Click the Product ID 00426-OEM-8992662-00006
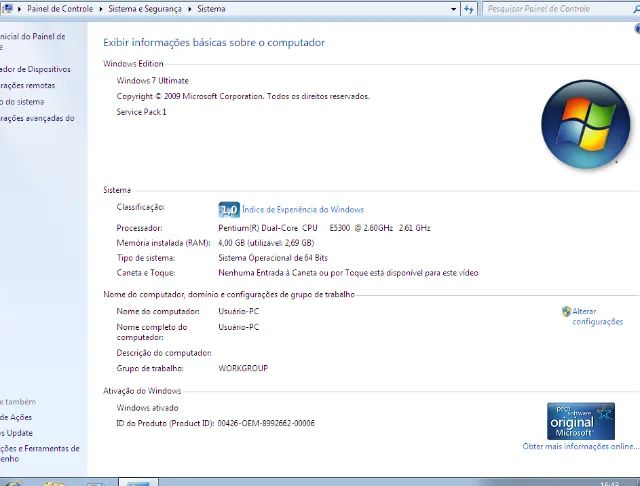This screenshot has width=640, height=486. coord(266,423)
